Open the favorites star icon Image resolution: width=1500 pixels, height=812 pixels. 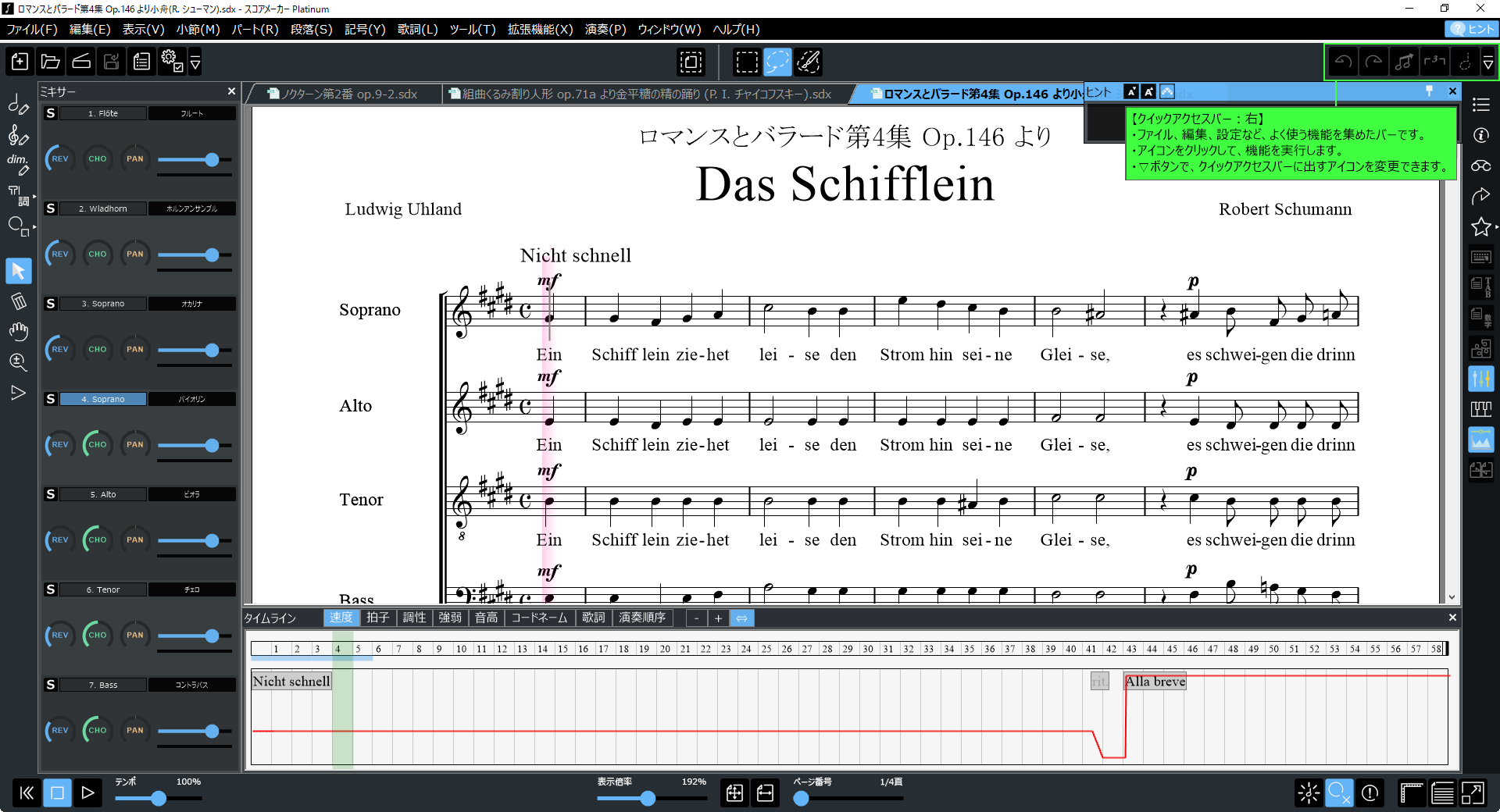[x=1481, y=226]
